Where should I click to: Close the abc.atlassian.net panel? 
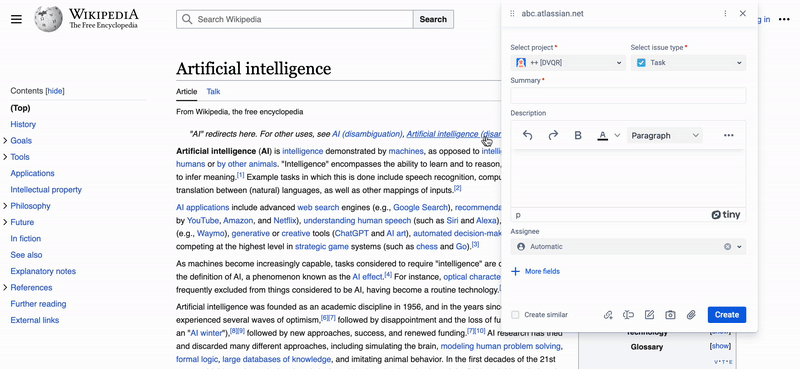[743, 14]
